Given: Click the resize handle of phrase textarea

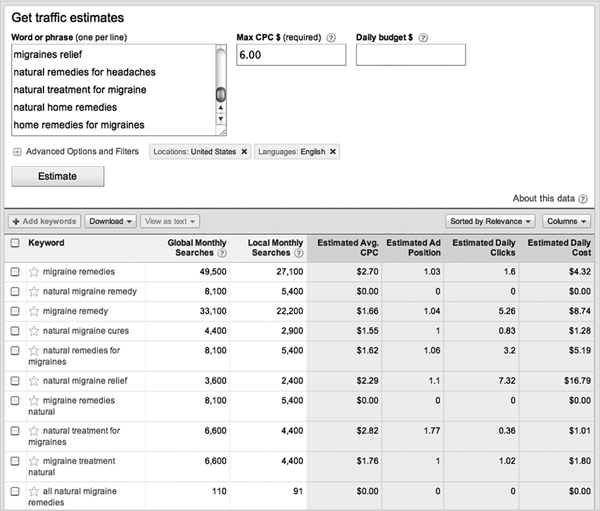Looking at the screenshot, I should pyautogui.click(x=223, y=132).
